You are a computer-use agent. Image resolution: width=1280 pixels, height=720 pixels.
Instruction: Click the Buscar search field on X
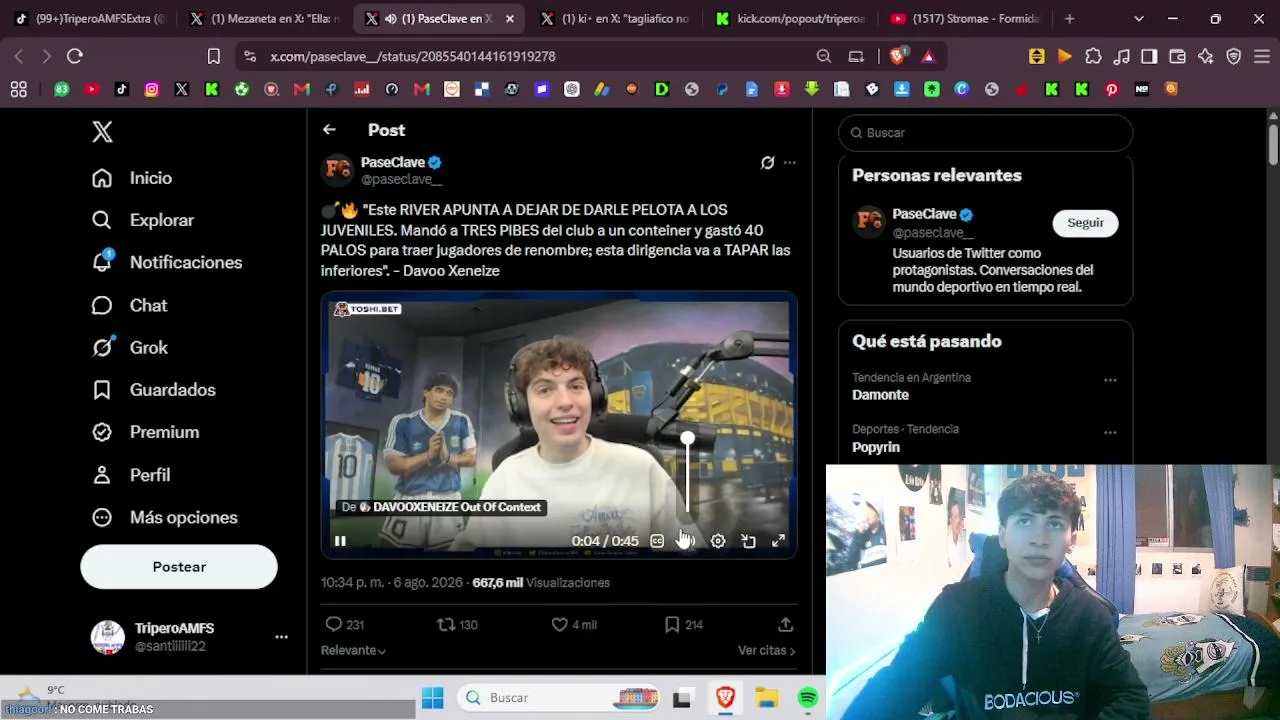(x=985, y=133)
